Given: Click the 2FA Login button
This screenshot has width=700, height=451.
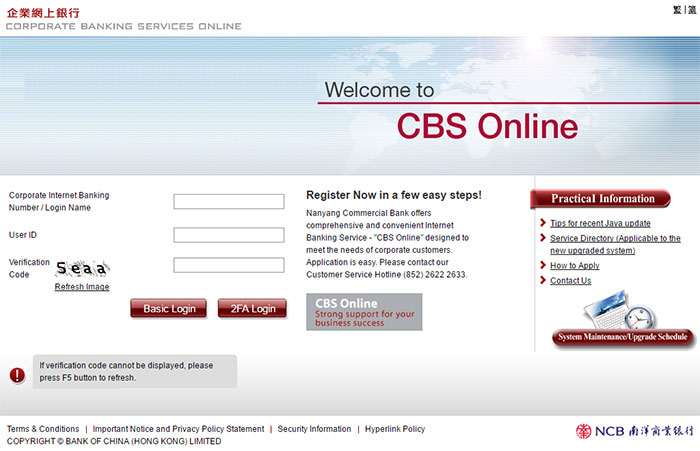Looking at the screenshot, I should [x=252, y=309].
